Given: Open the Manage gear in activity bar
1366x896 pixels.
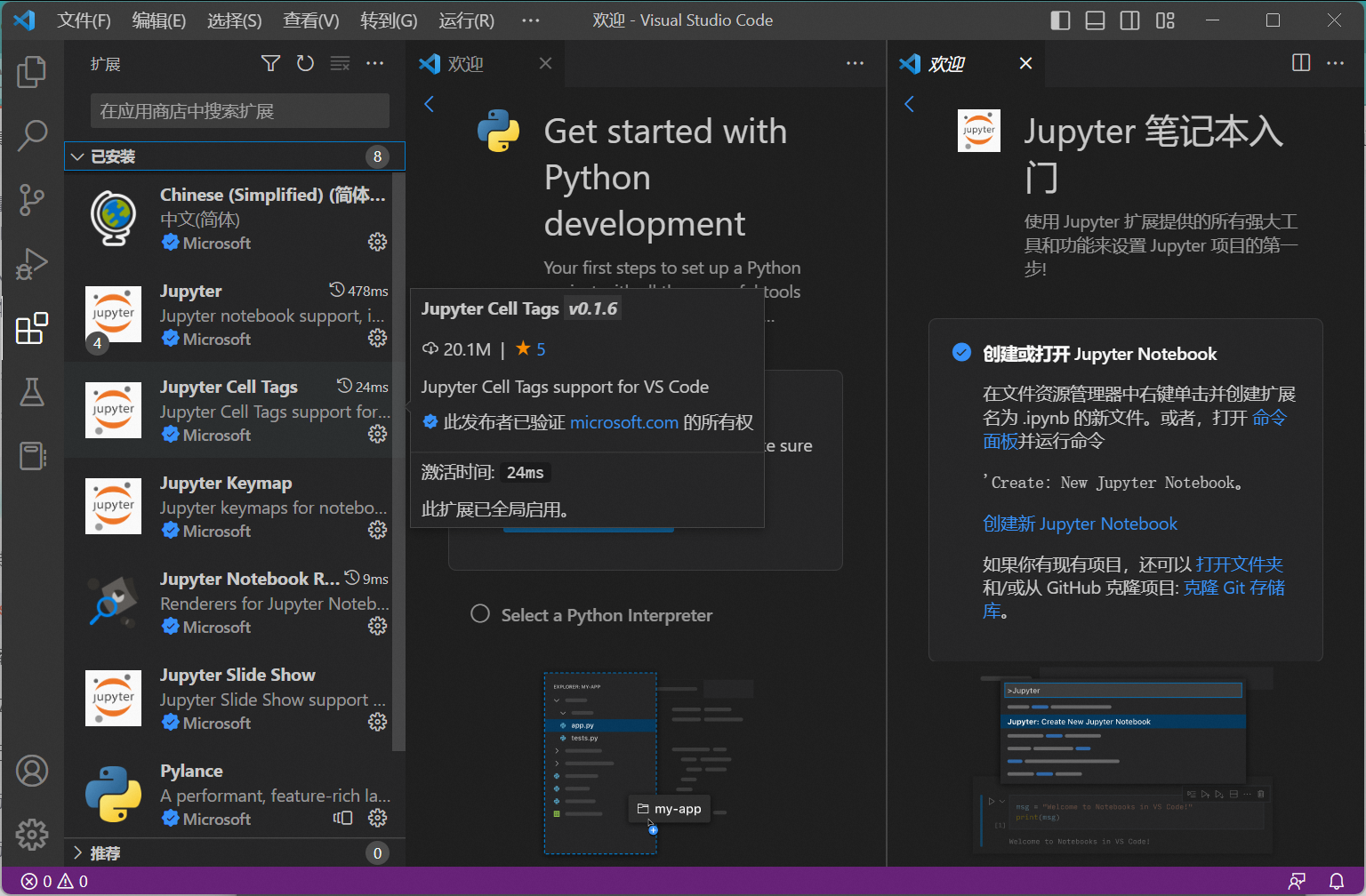Looking at the screenshot, I should tap(32, 835).
